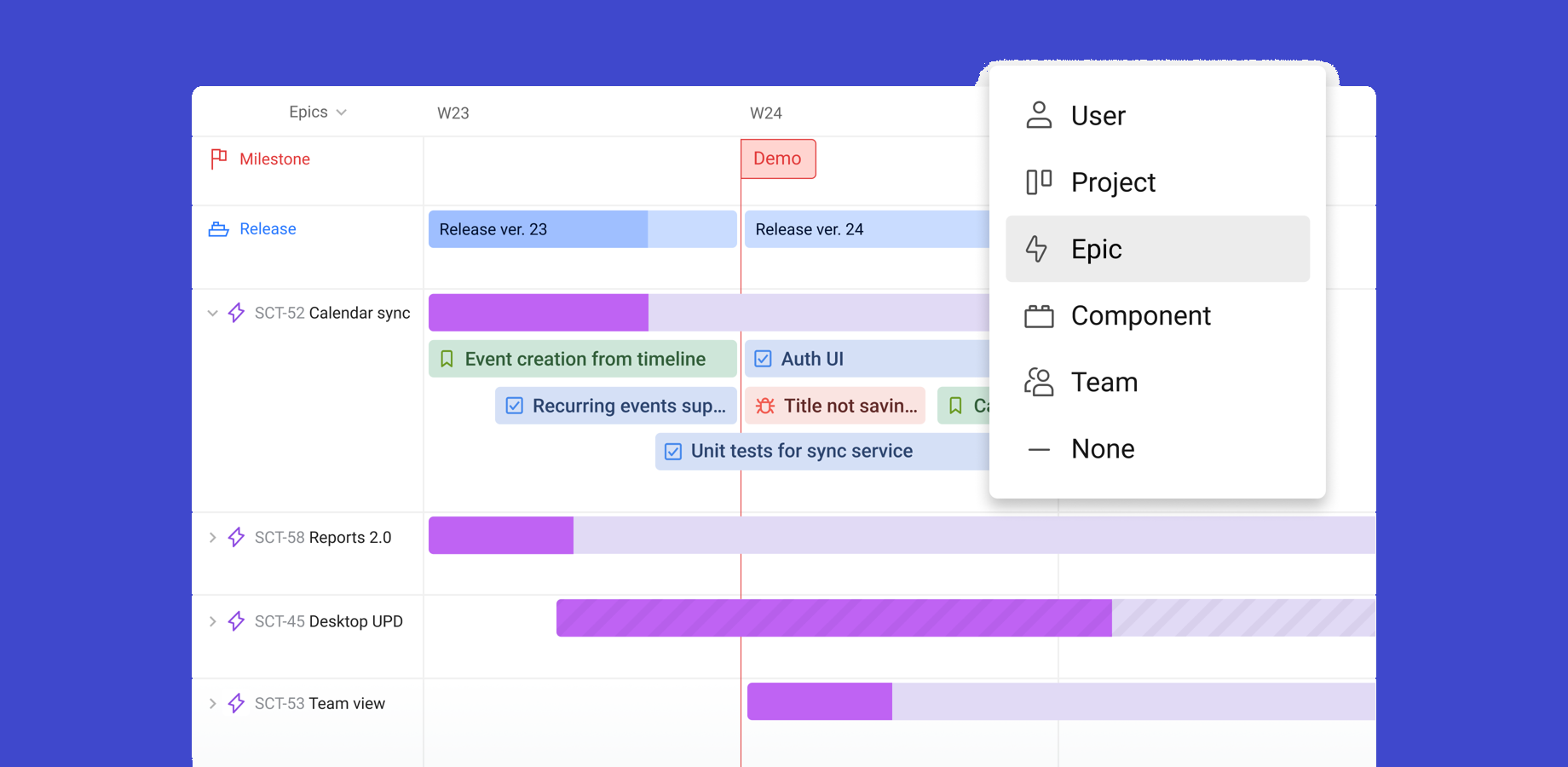This screenshot has height=767, width=1568.
Task: Click the blue Release archive icon
Action: 219,228
